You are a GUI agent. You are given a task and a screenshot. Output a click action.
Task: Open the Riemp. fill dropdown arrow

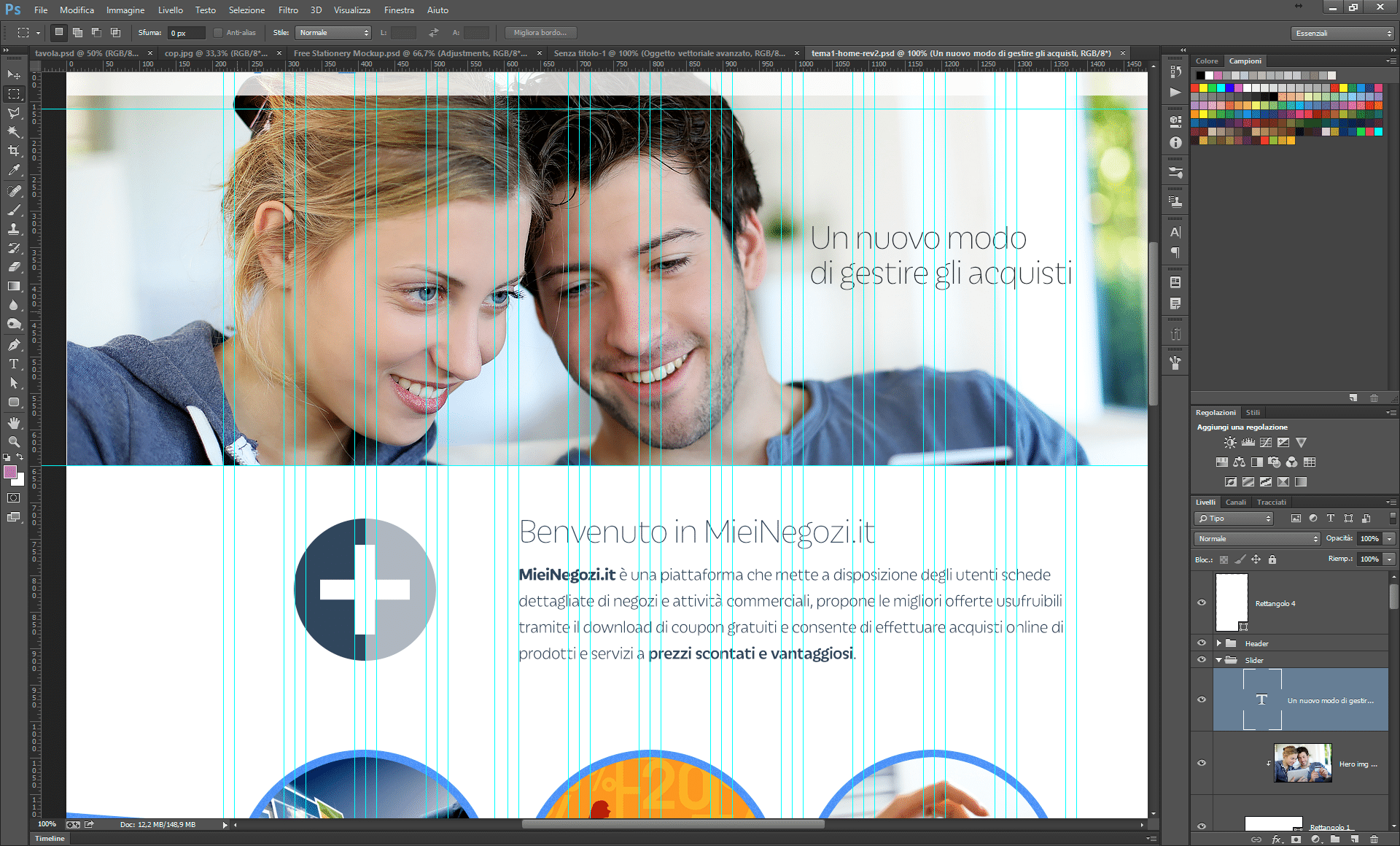click(x=1390, y=559)
